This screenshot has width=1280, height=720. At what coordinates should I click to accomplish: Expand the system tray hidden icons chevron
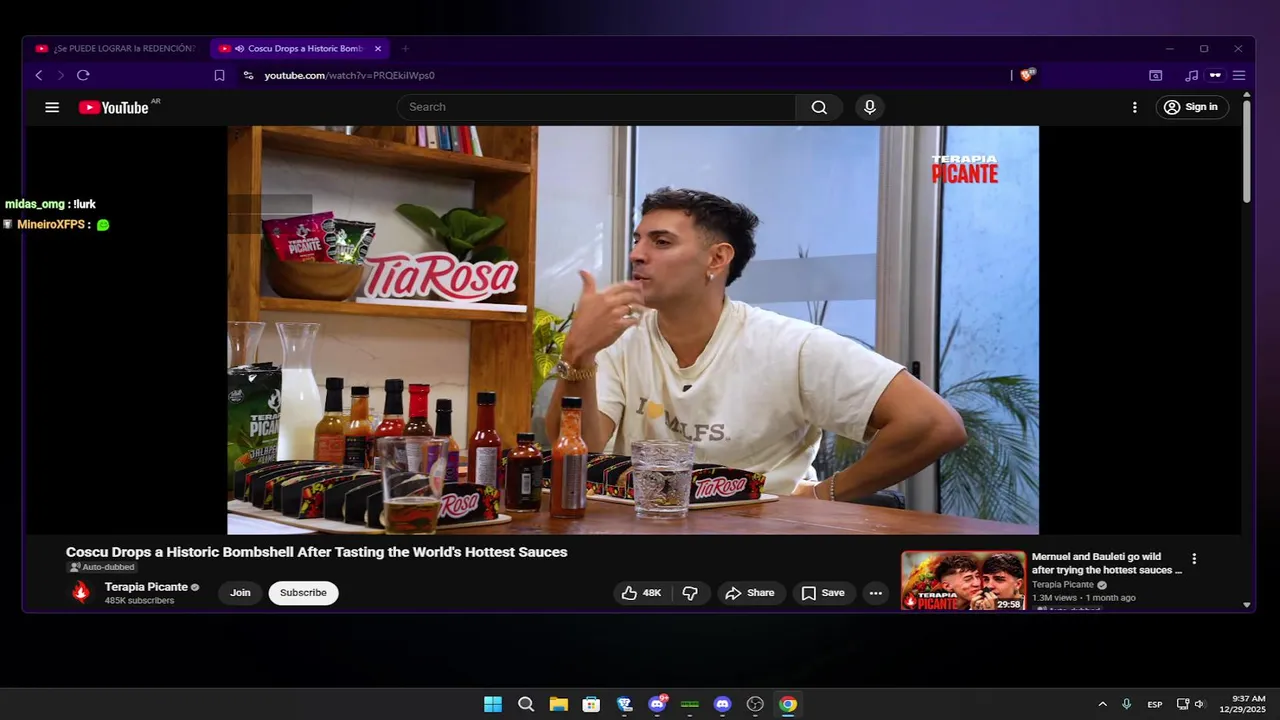pos(1102,704)
